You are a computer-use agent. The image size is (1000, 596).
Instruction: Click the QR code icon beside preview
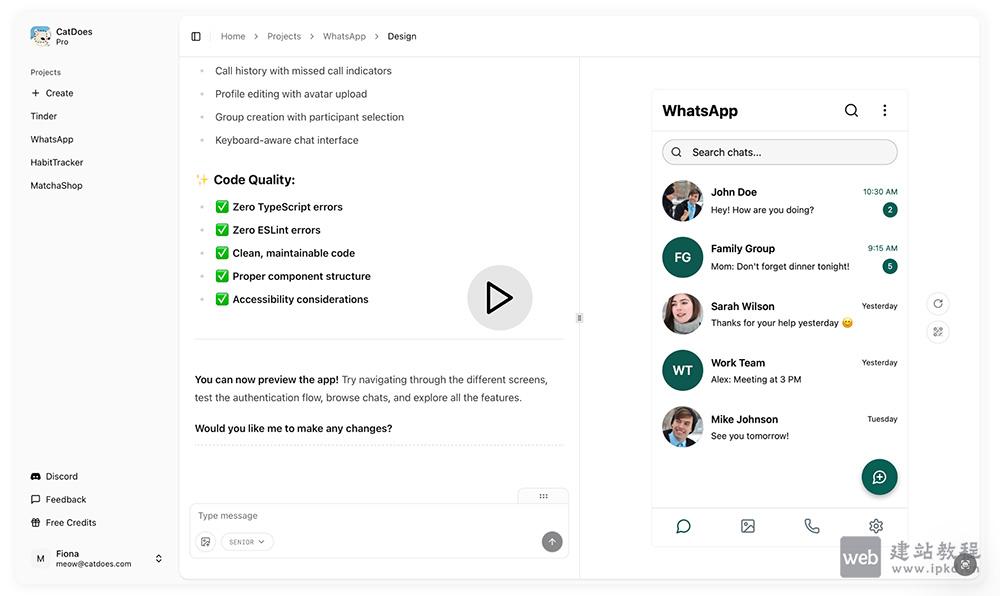pos(937,332)
